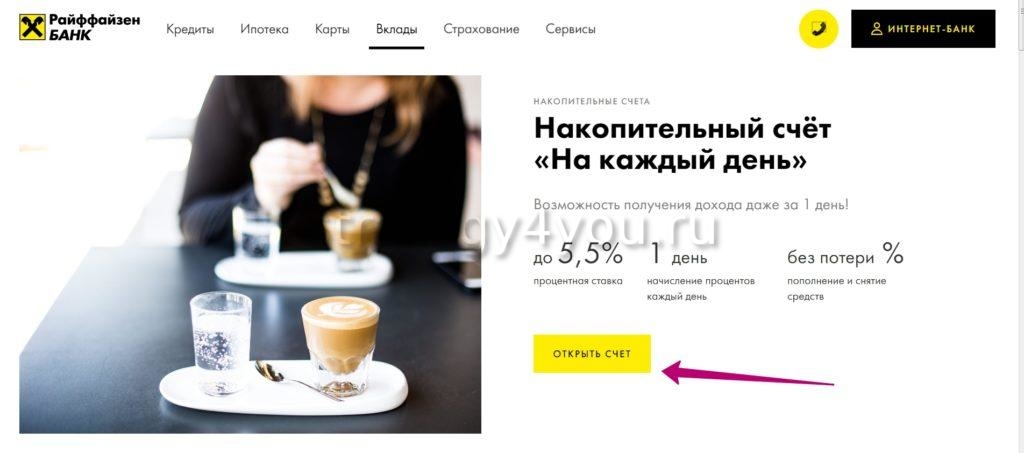Click the Интернет-банк login button
The image size is (1024, 453).
(923, 29)
